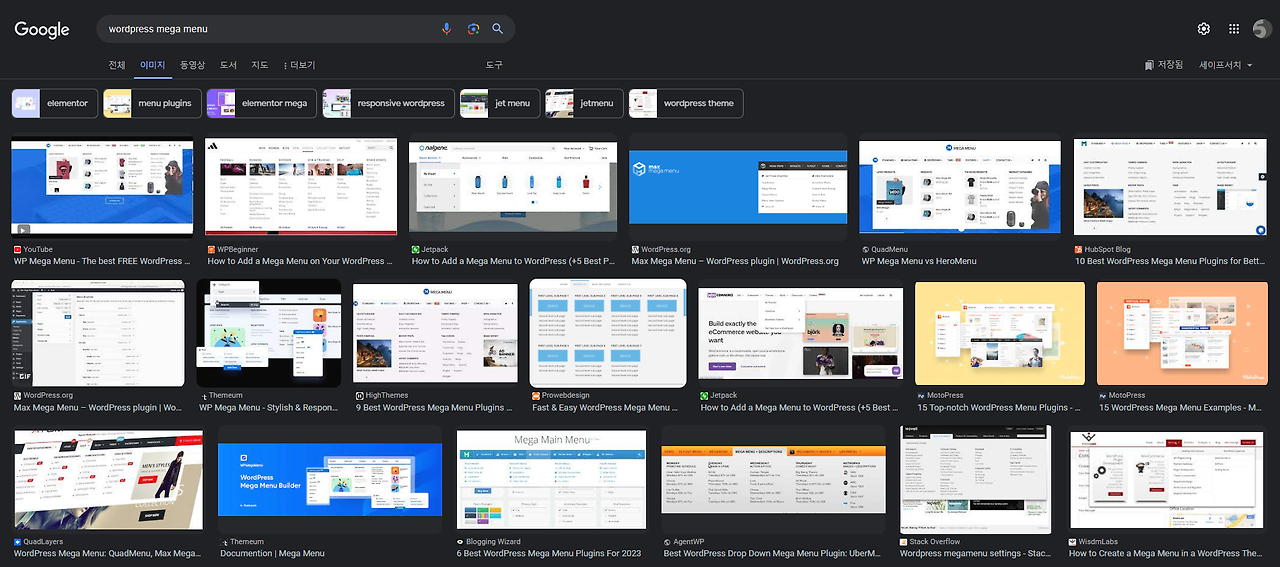This screenshot has height=567, width=1280.
Task: Click the HubSpot Blog source label
Action: tap(1108, 249)
